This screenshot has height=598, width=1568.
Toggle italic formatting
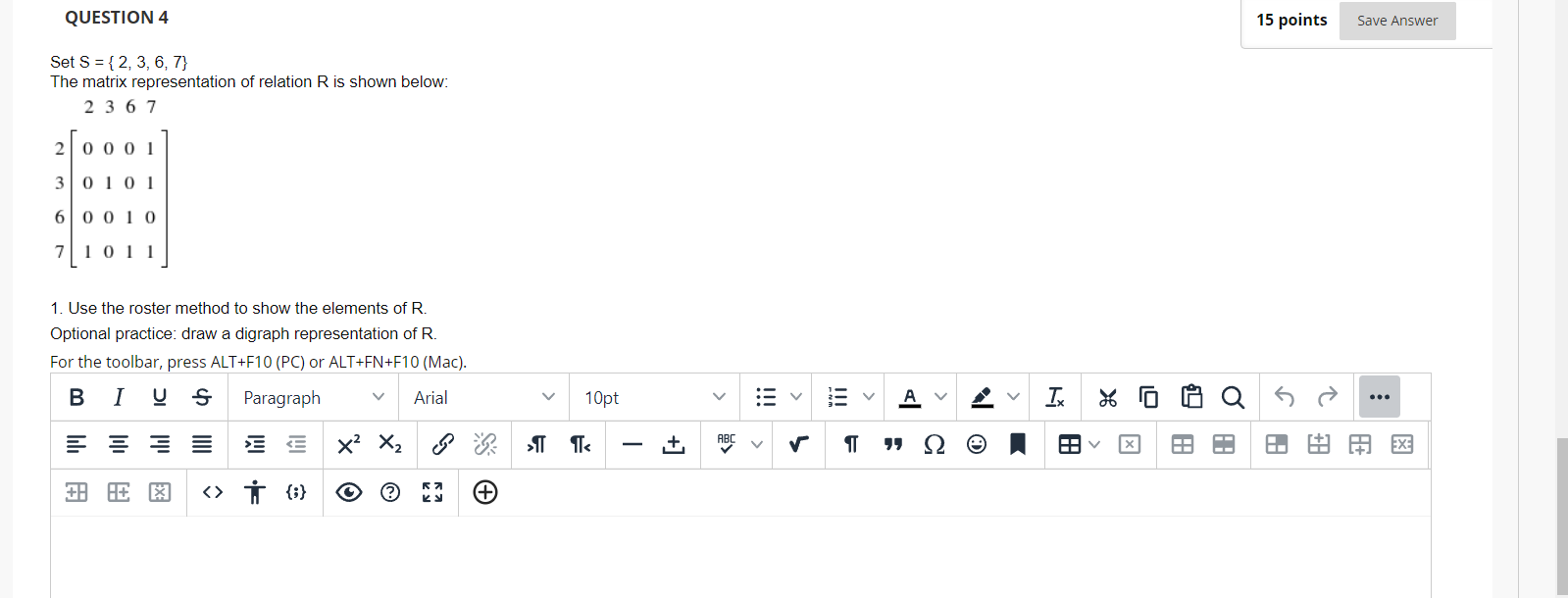(x=119, y=397)
